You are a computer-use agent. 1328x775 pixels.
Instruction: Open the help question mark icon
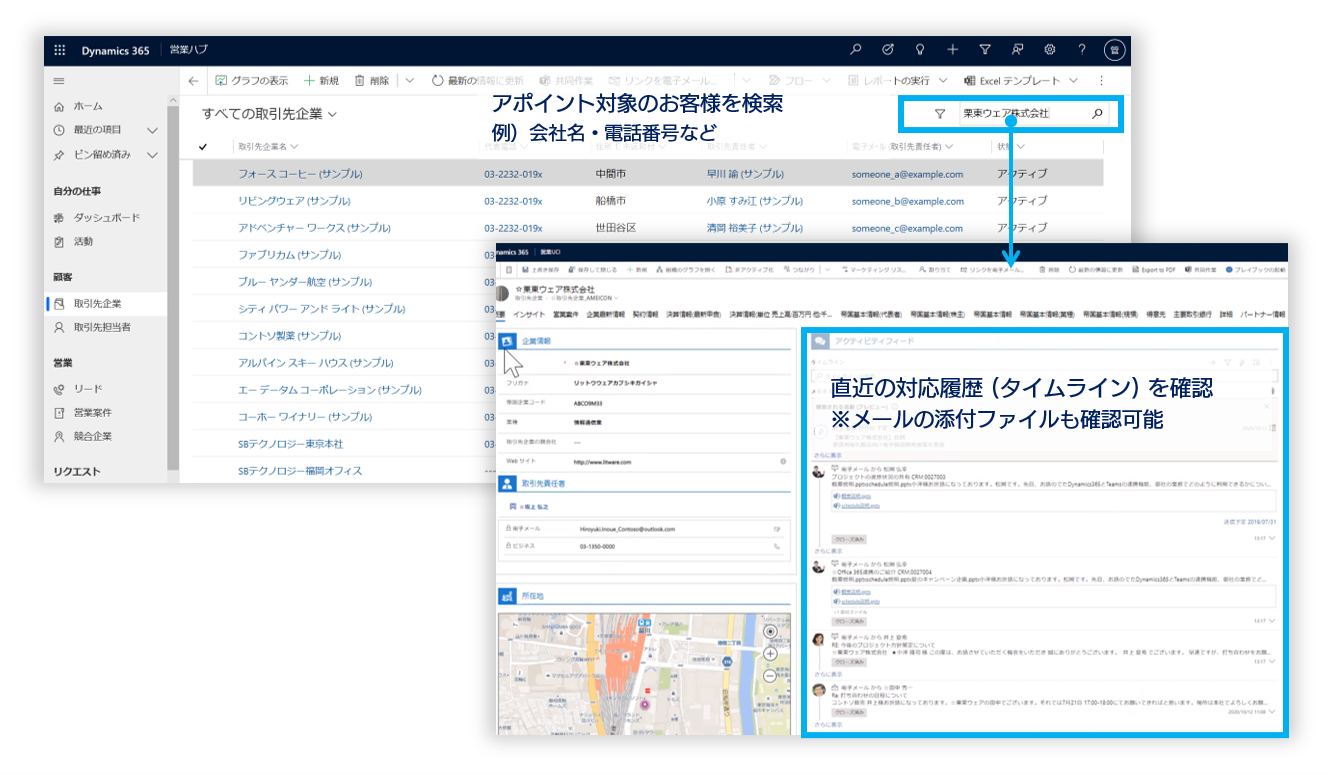[1082, 49]
